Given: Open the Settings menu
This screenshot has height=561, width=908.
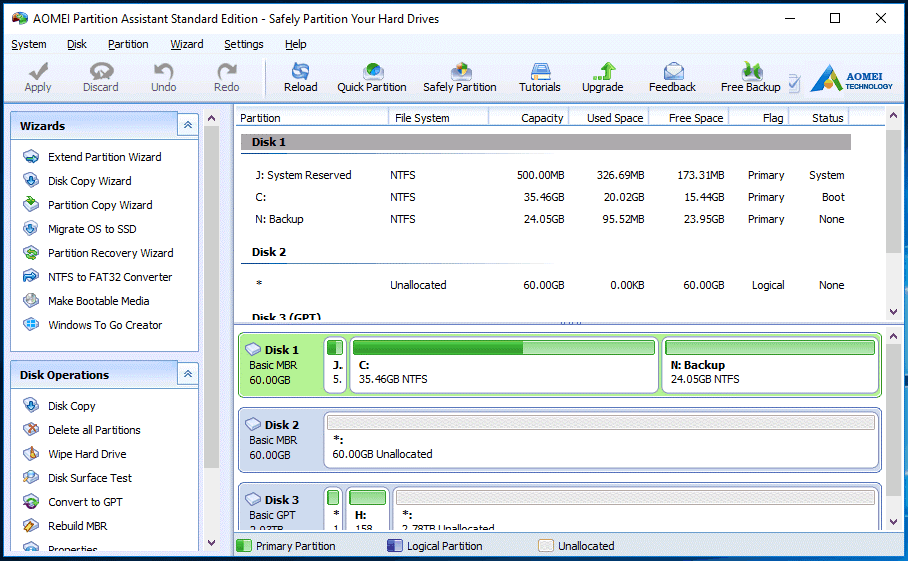Looking at the screenshot, I should point(243,44).
